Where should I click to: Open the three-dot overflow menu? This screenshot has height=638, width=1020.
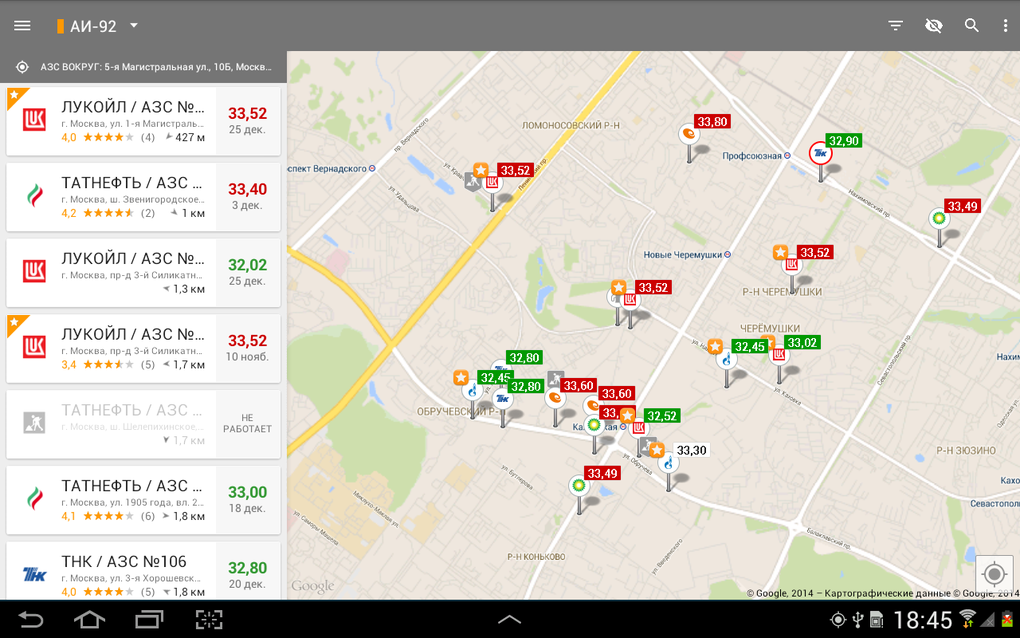[1006, 25]
